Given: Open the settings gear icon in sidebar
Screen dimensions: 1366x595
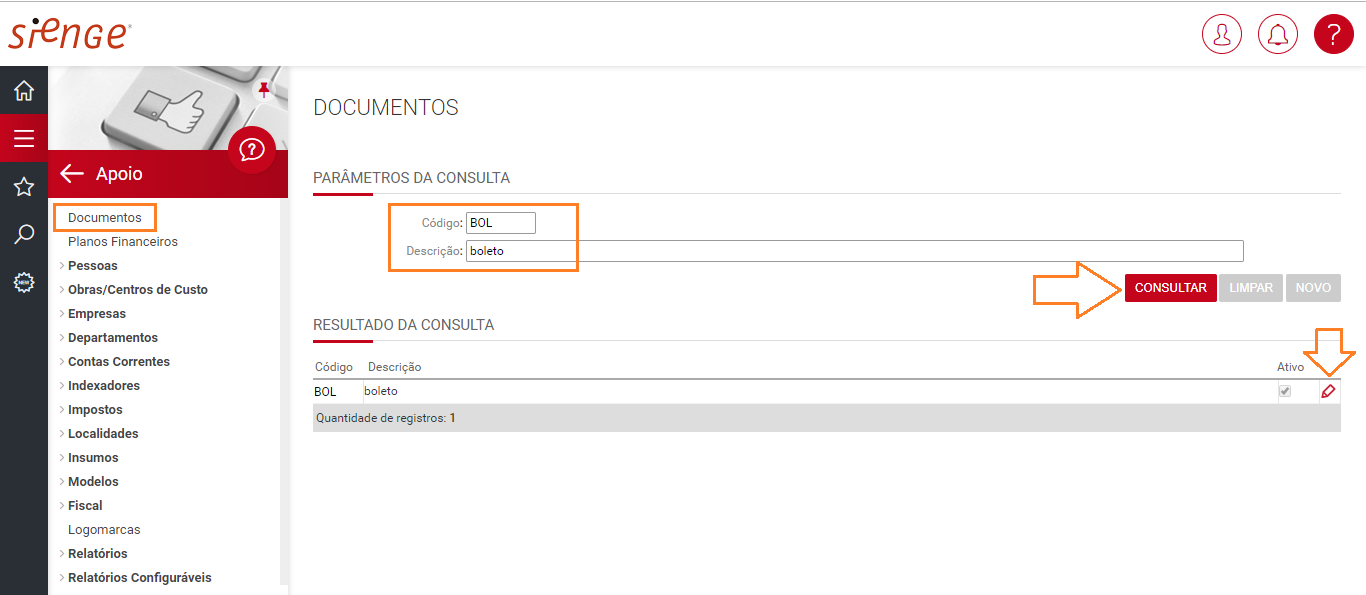Looking at the screenshot, I should (x=24, y=283).
